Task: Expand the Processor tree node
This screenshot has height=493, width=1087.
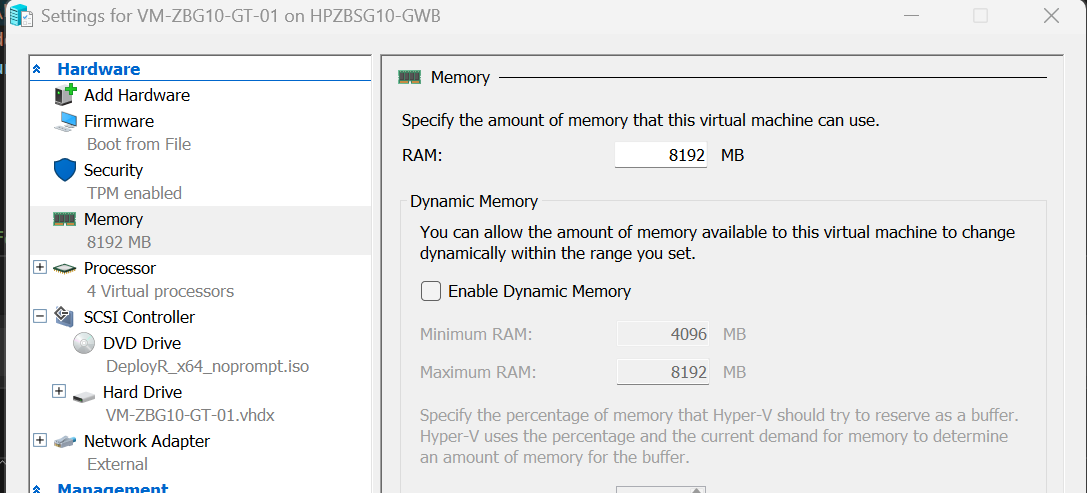Action: tap(40, 268)
